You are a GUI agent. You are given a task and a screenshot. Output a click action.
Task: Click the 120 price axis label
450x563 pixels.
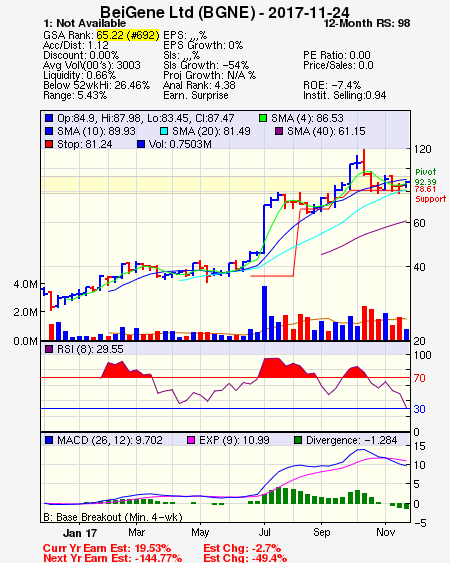[422, 149]
